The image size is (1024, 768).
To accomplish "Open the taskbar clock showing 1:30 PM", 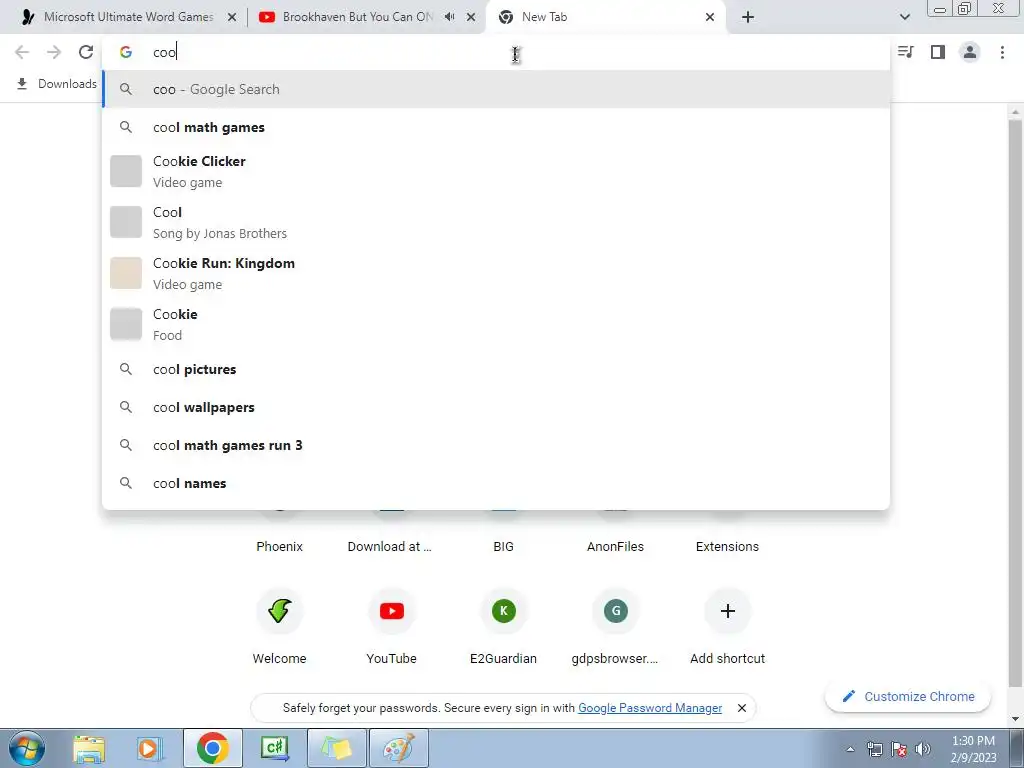I will (973, 749).
